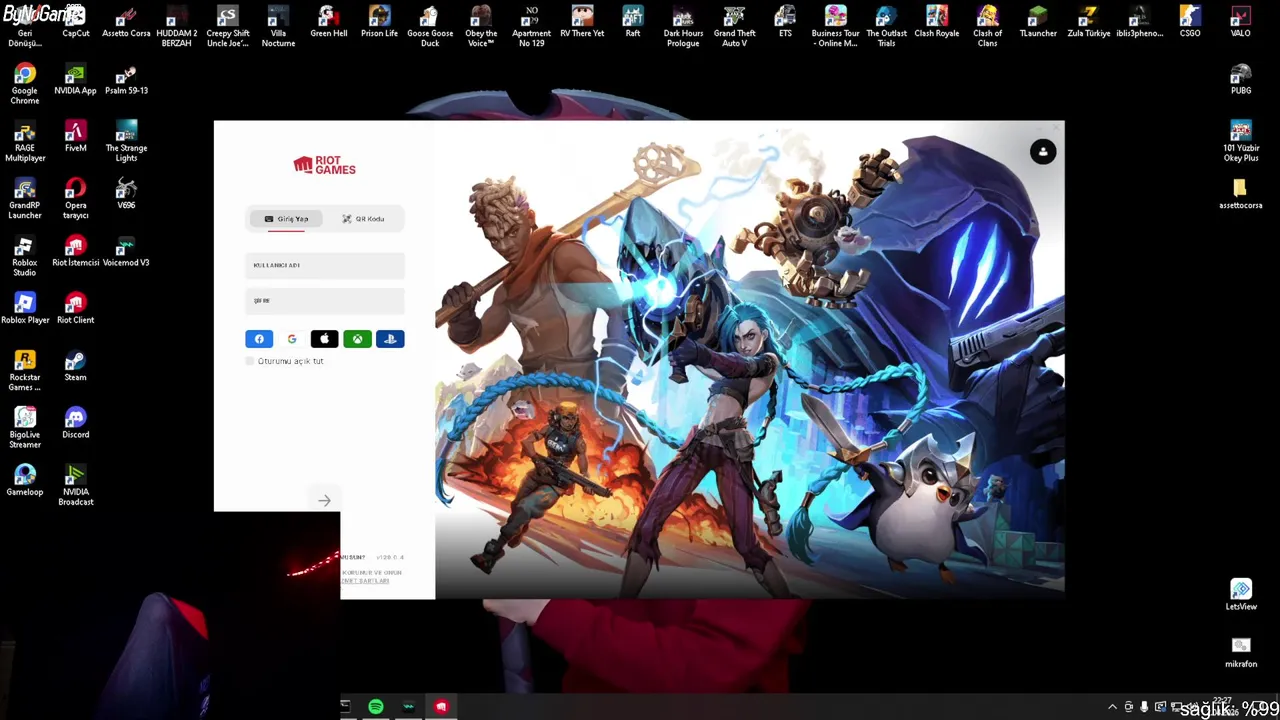Launch Grand Theft Auto V

734,27
